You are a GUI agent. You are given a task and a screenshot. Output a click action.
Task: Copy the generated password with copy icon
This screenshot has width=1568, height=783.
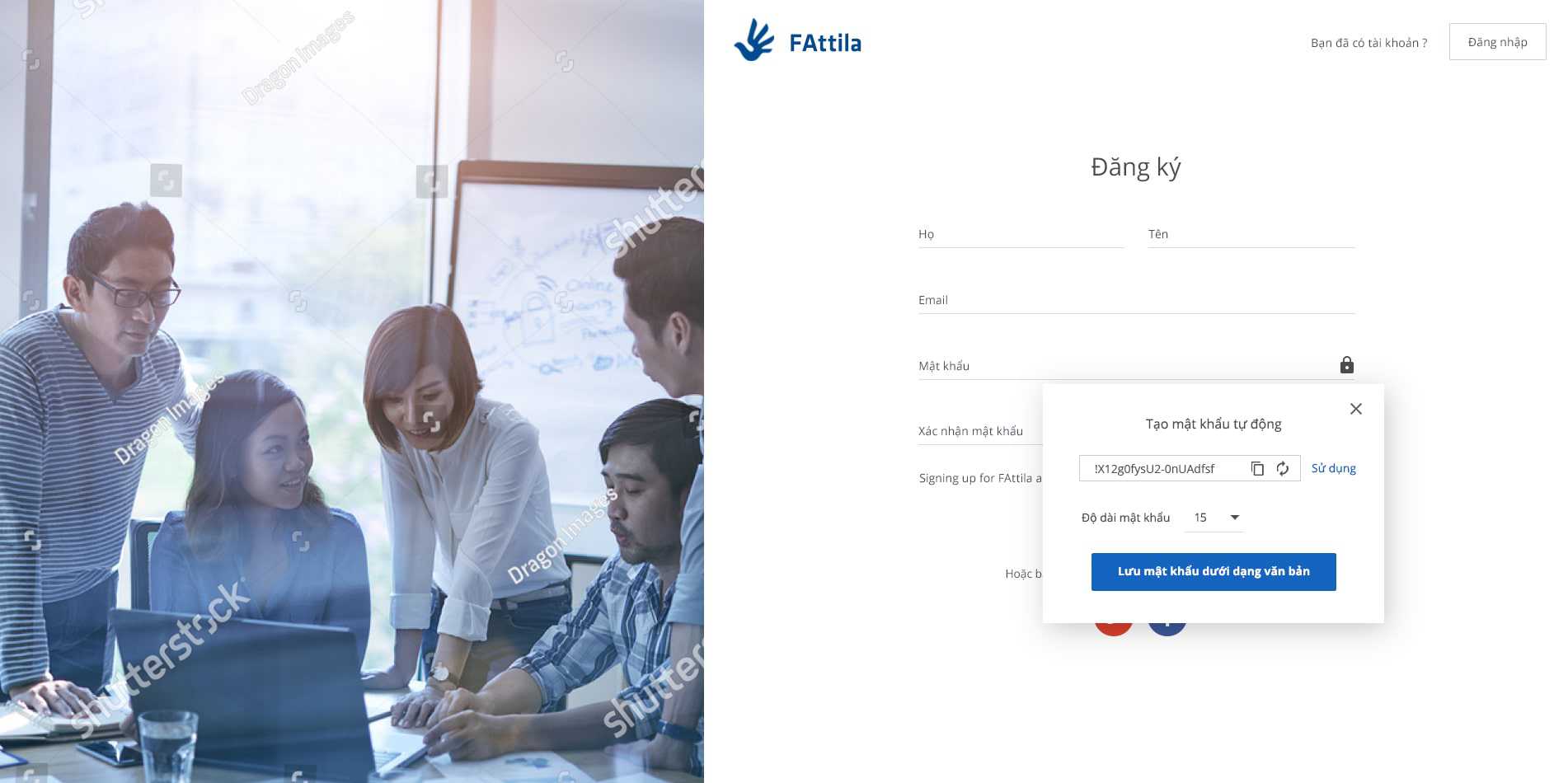(x=1257, y=468)
